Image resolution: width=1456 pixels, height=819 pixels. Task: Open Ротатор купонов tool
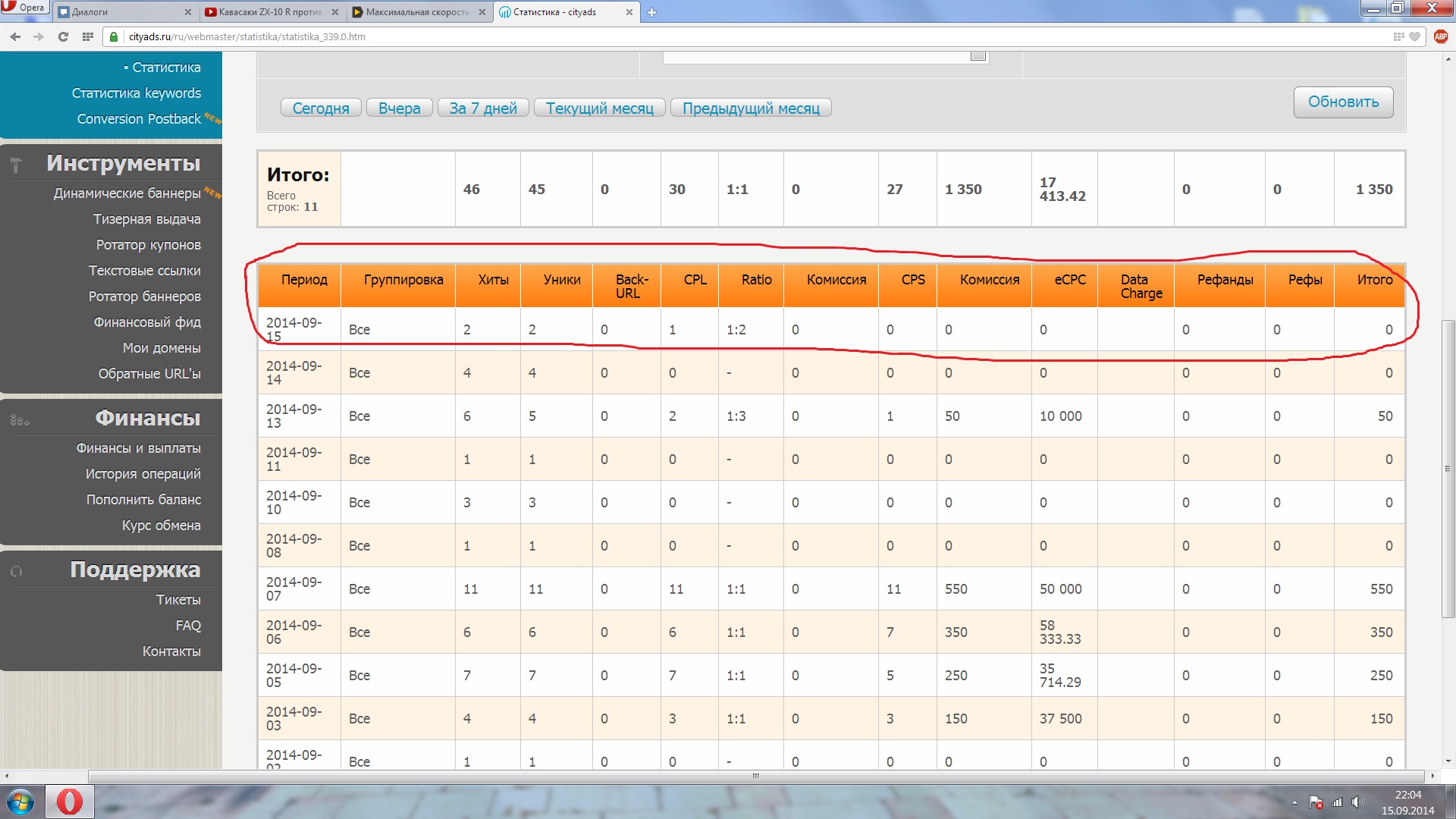pos(148,245)
